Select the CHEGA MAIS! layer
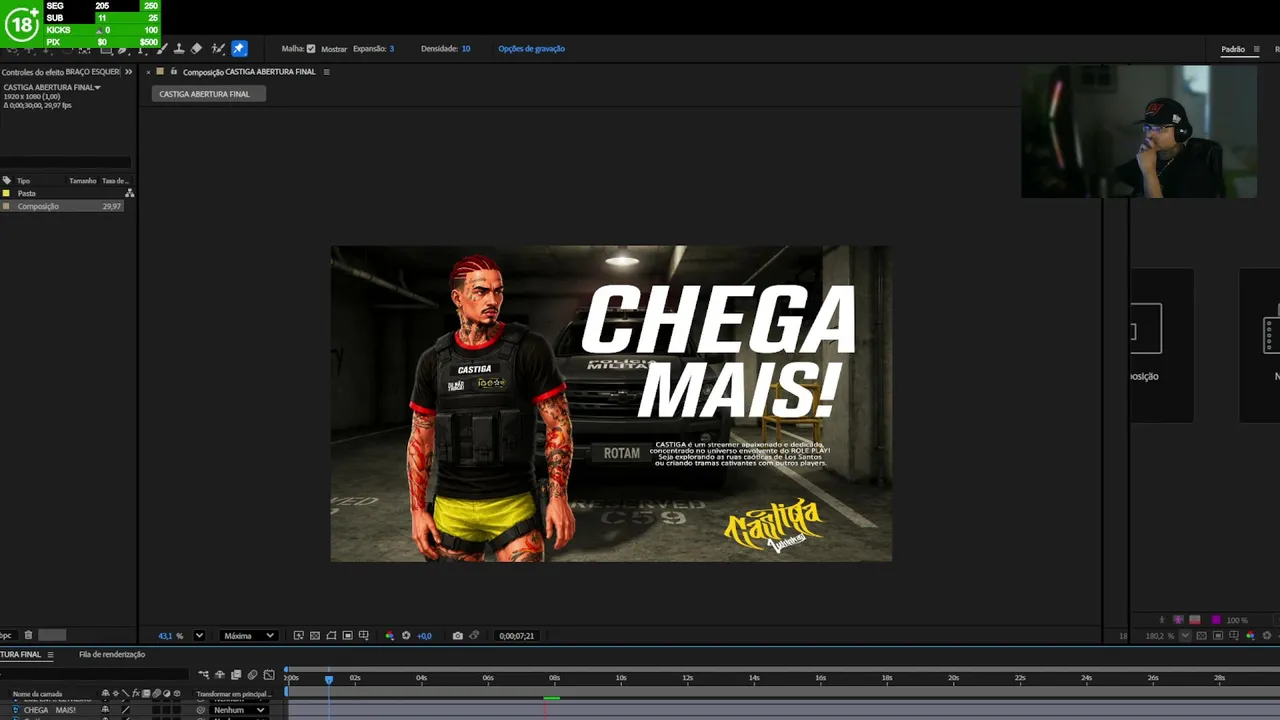Viewport: 1280px width, 720px height. [50, 710]
